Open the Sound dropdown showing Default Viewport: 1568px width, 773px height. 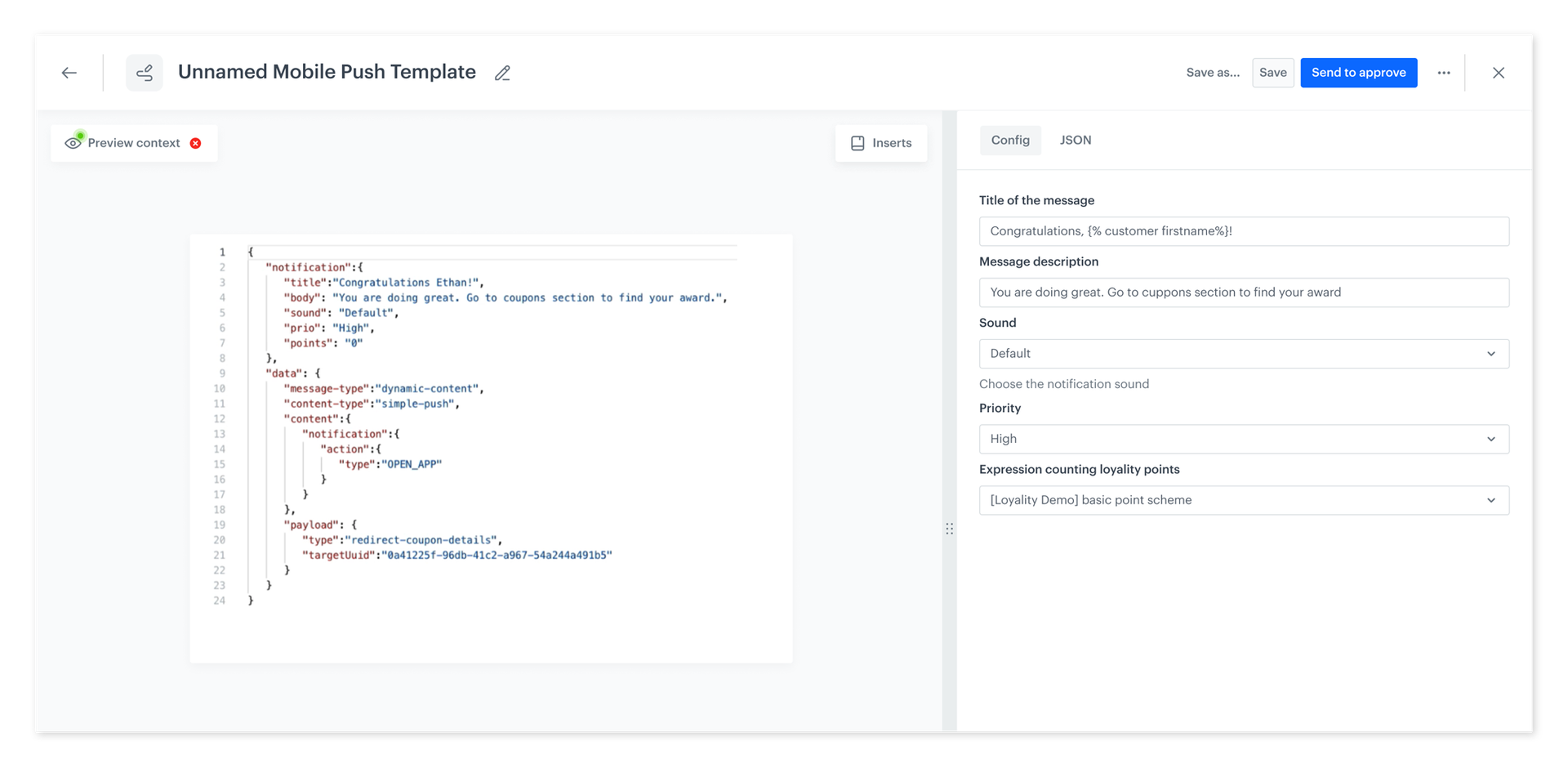click(x=1244, y=353)
